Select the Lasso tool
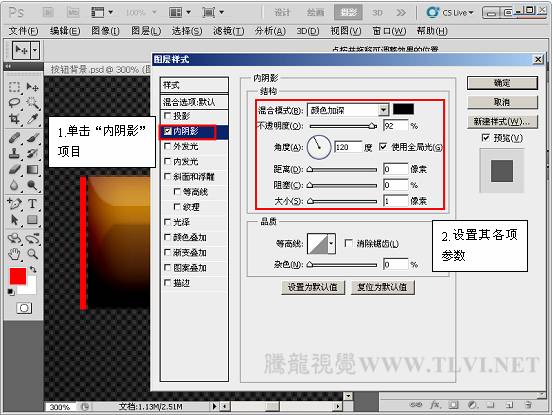 click(14, 103)
